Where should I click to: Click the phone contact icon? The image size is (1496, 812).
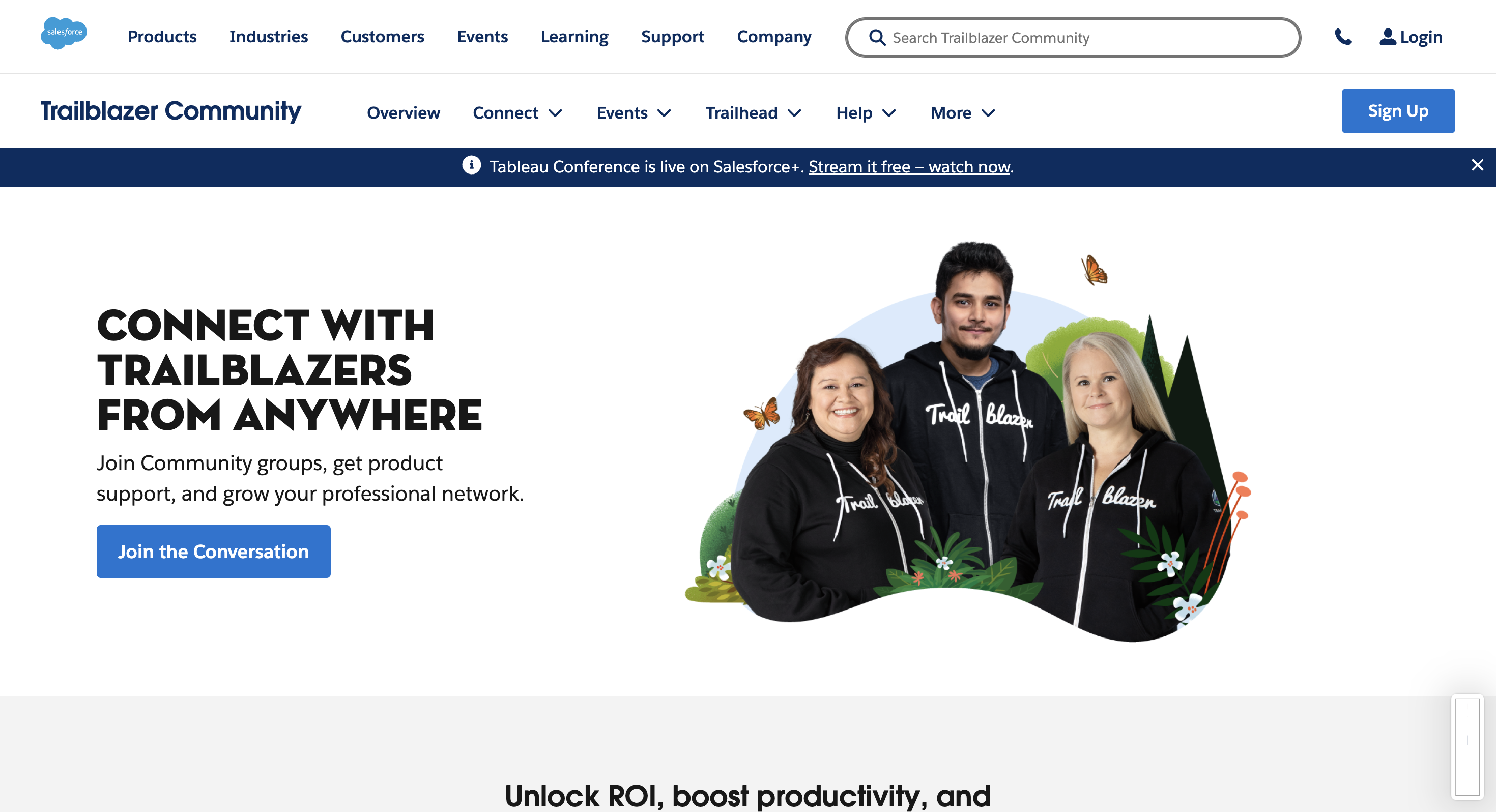point(1343,37)
